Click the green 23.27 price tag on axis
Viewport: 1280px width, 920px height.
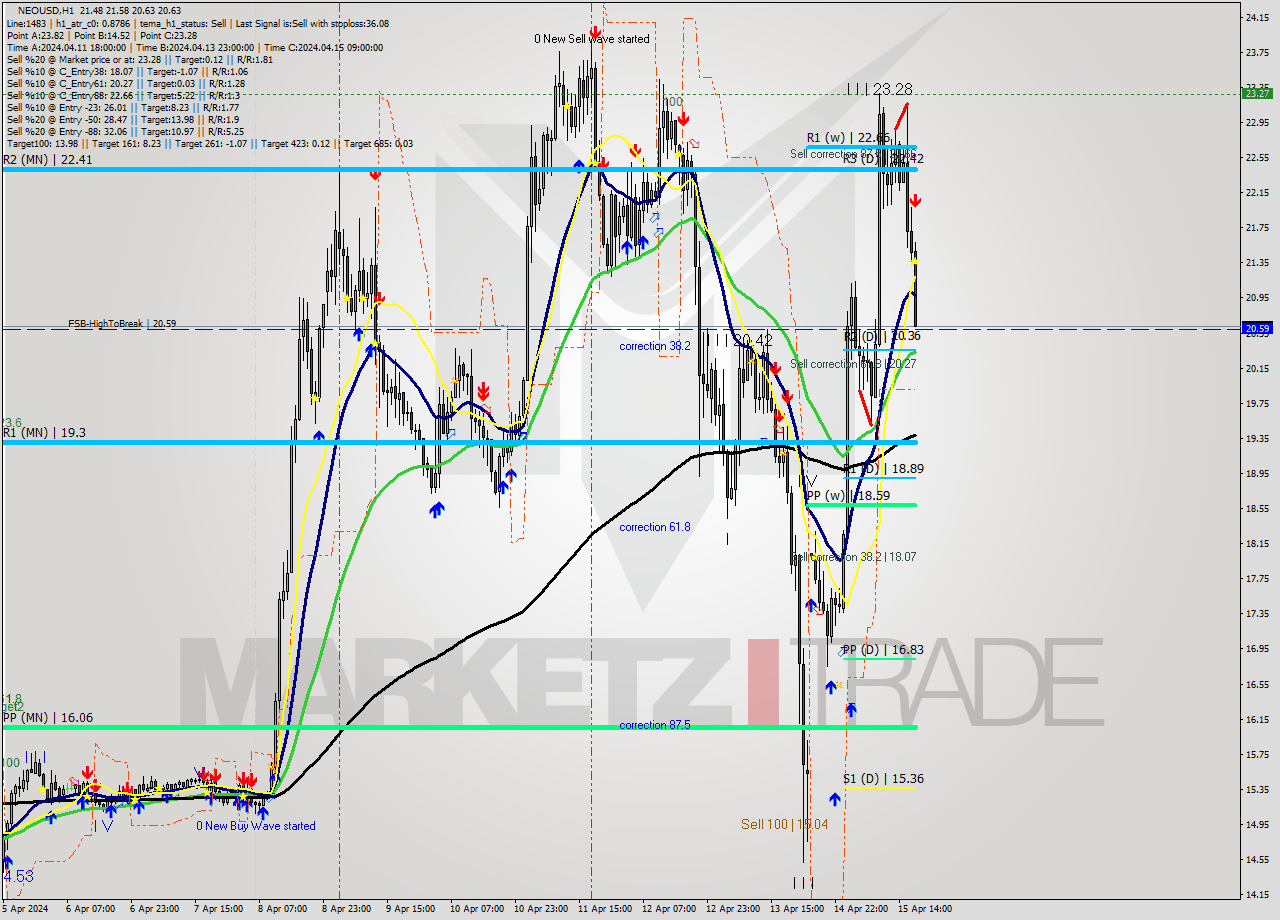click(1257, 93)
